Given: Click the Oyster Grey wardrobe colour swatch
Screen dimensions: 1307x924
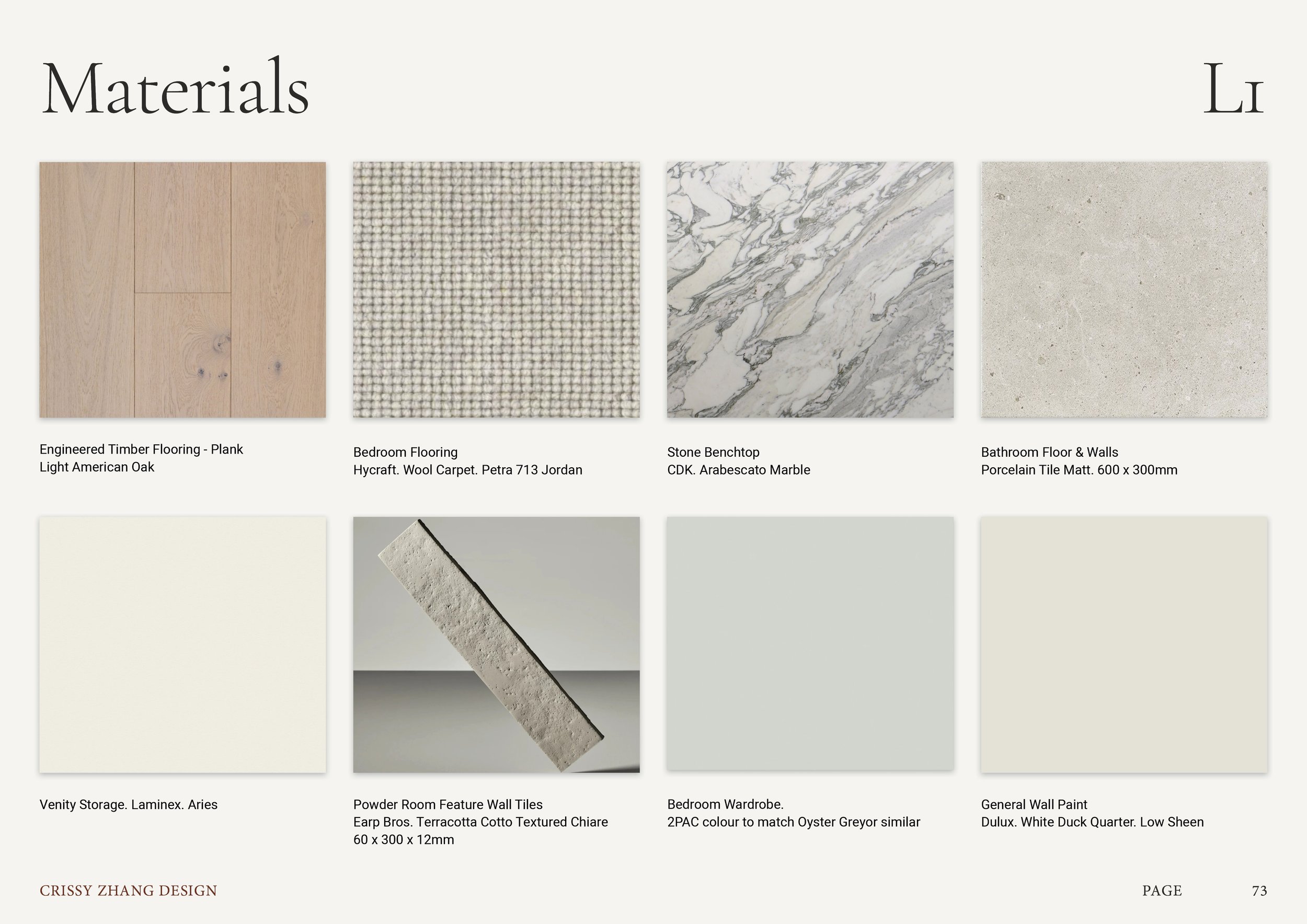Looking at the screenshot, I should pyautogui.click(x=810, y=643).
